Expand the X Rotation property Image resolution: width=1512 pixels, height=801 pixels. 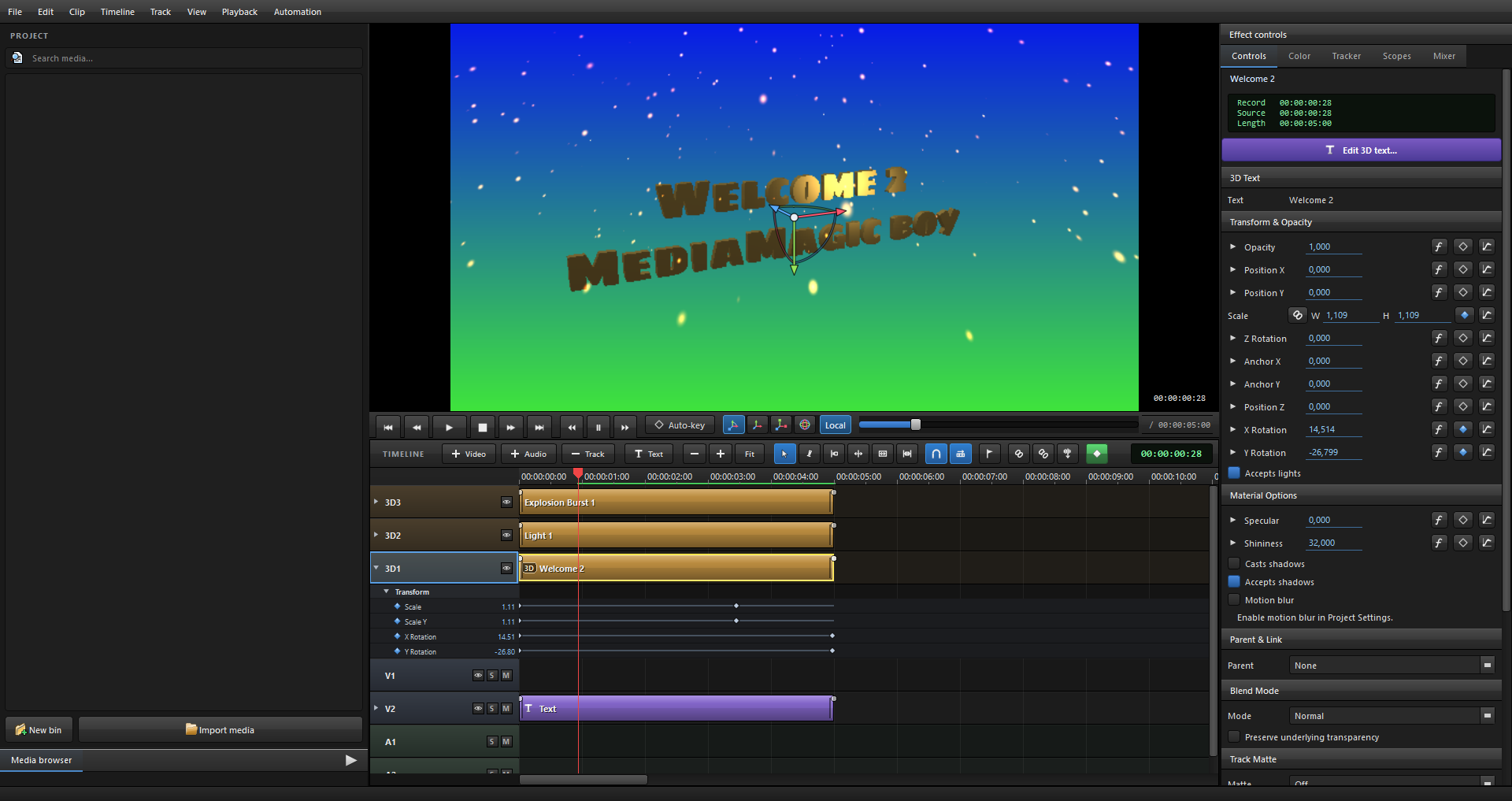coord(1233,429)
